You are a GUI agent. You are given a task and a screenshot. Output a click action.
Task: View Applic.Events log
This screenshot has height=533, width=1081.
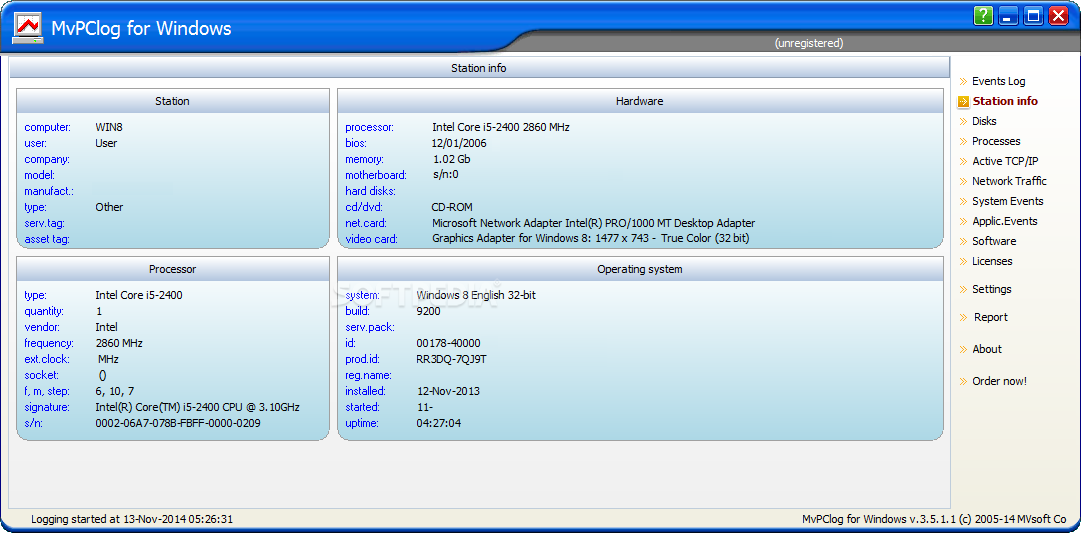(1004, 221)
